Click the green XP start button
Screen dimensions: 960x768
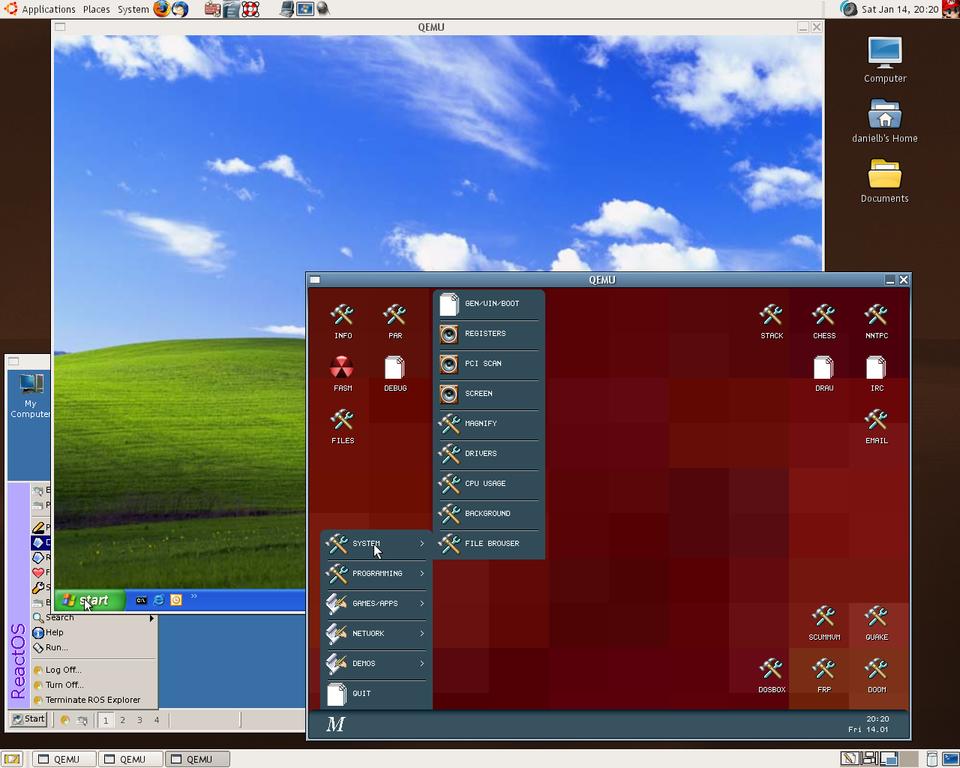click(x=87, y=600)
